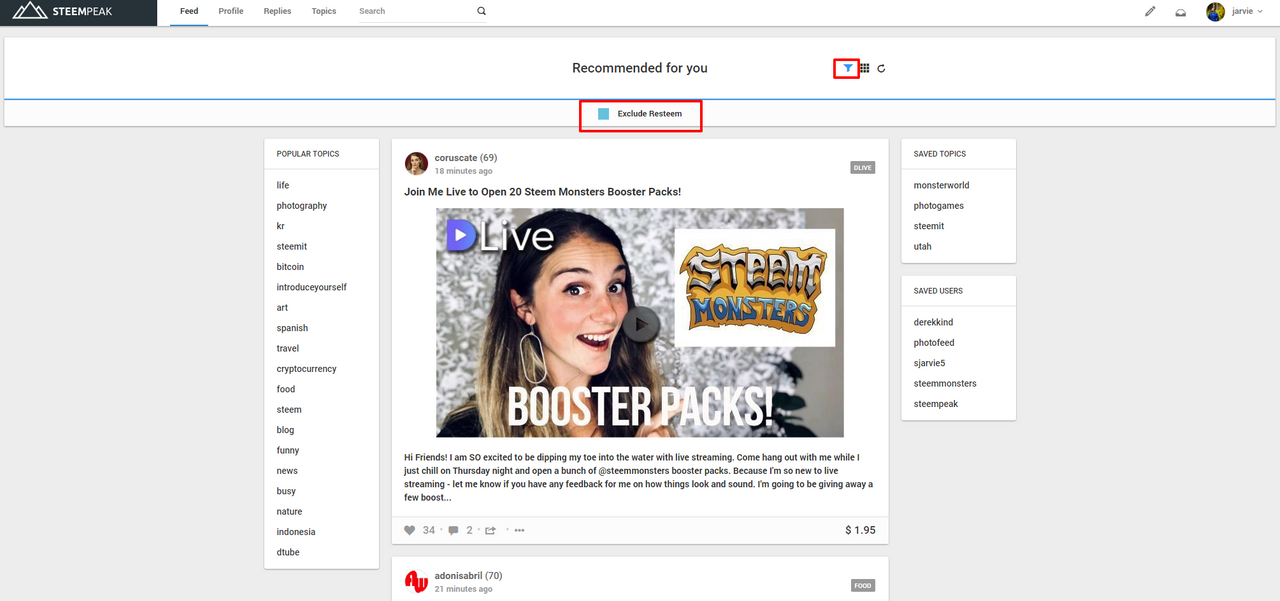The image size is (1280, 601).
Task: Open adonisabril's profile name link
Action: 458,576
